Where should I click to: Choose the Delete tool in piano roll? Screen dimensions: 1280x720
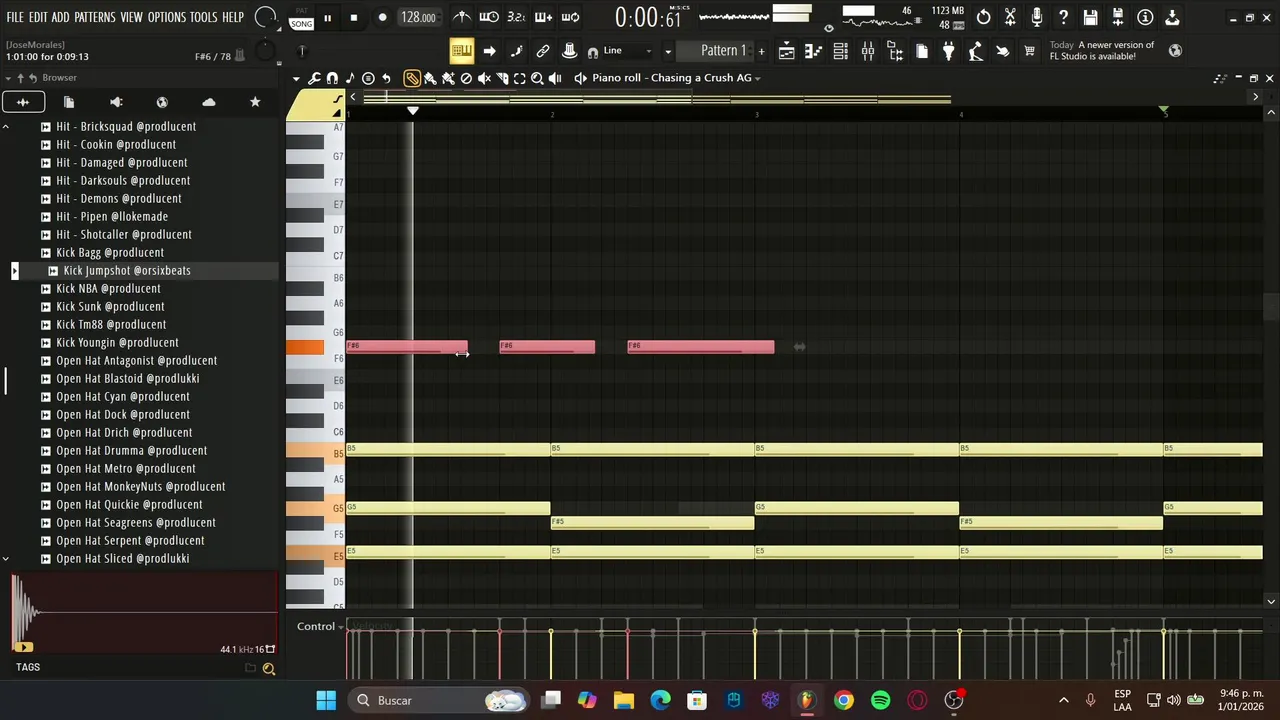[x=466, y=78]
